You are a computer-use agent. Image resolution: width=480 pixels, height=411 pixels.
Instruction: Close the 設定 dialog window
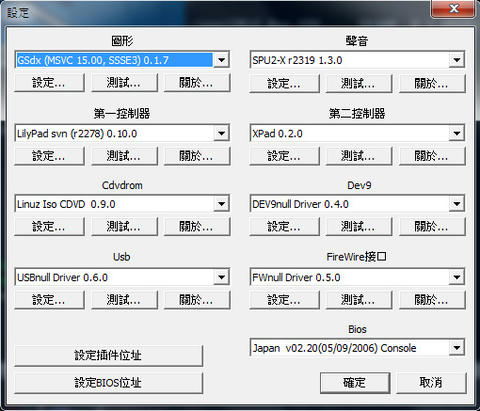tap(454, 8)
